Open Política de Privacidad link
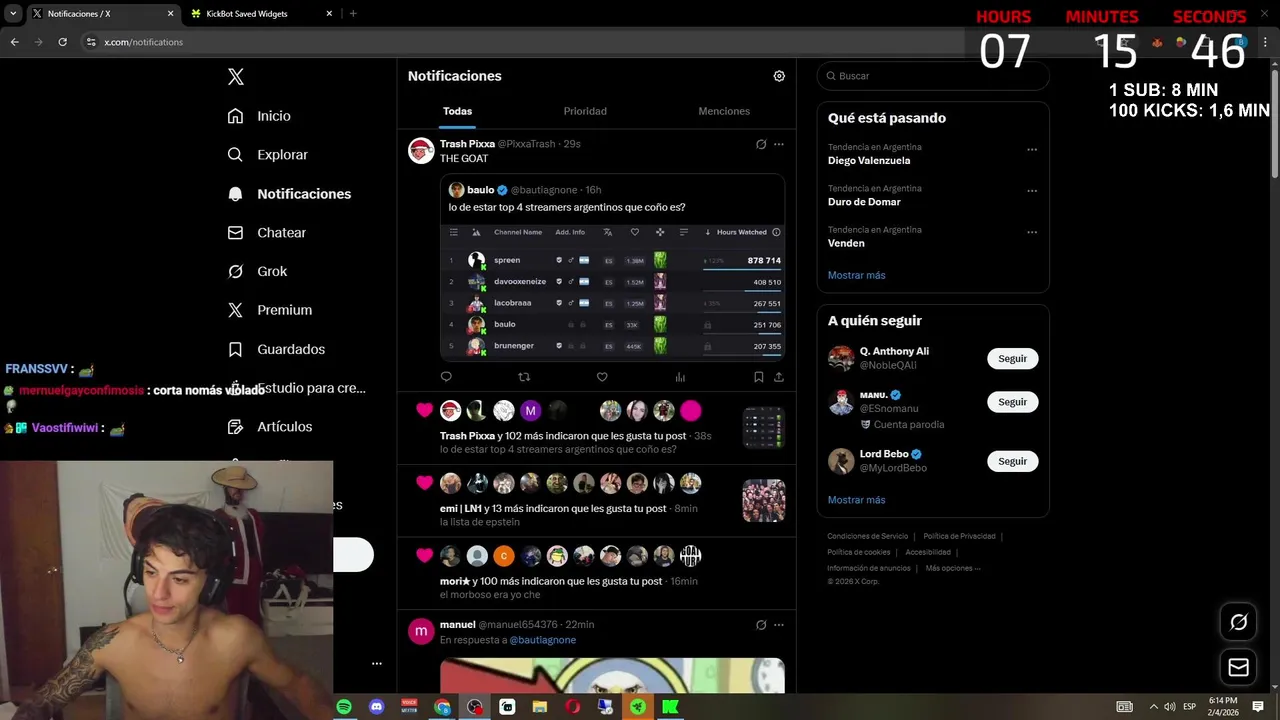1280x720 pixels. pos(959,536)
